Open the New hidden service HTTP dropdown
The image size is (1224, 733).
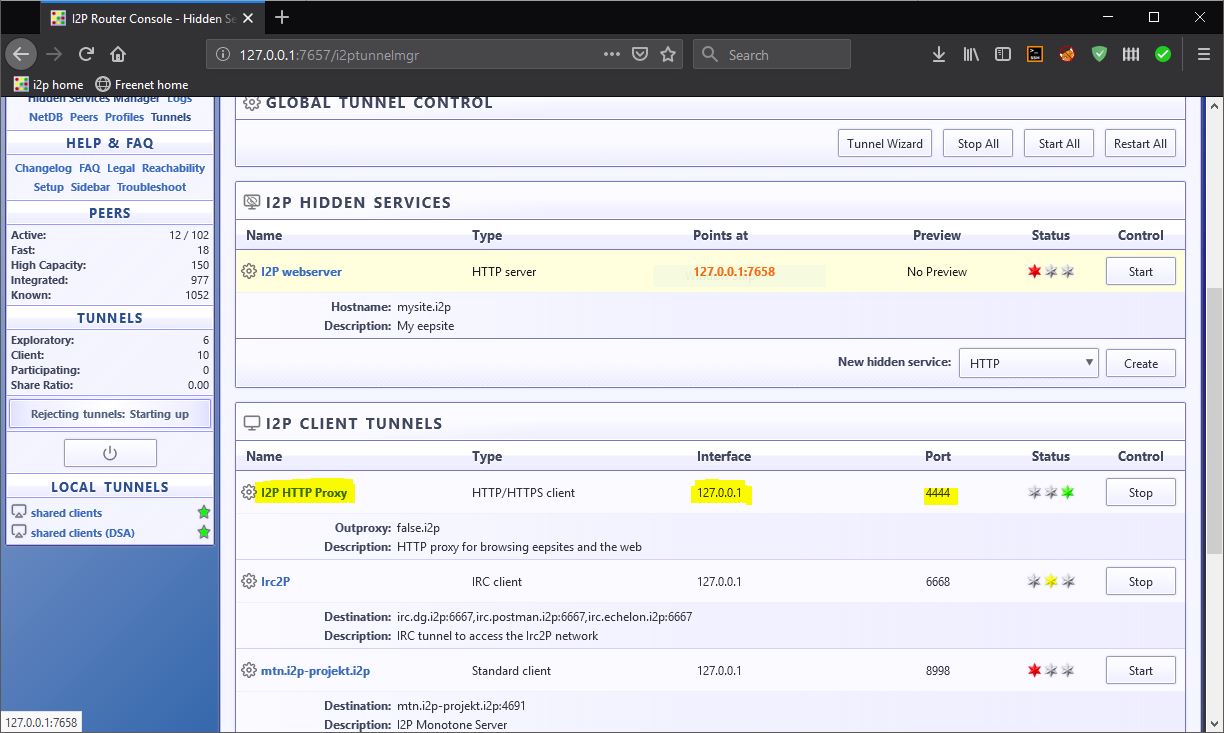(1028, 363)
